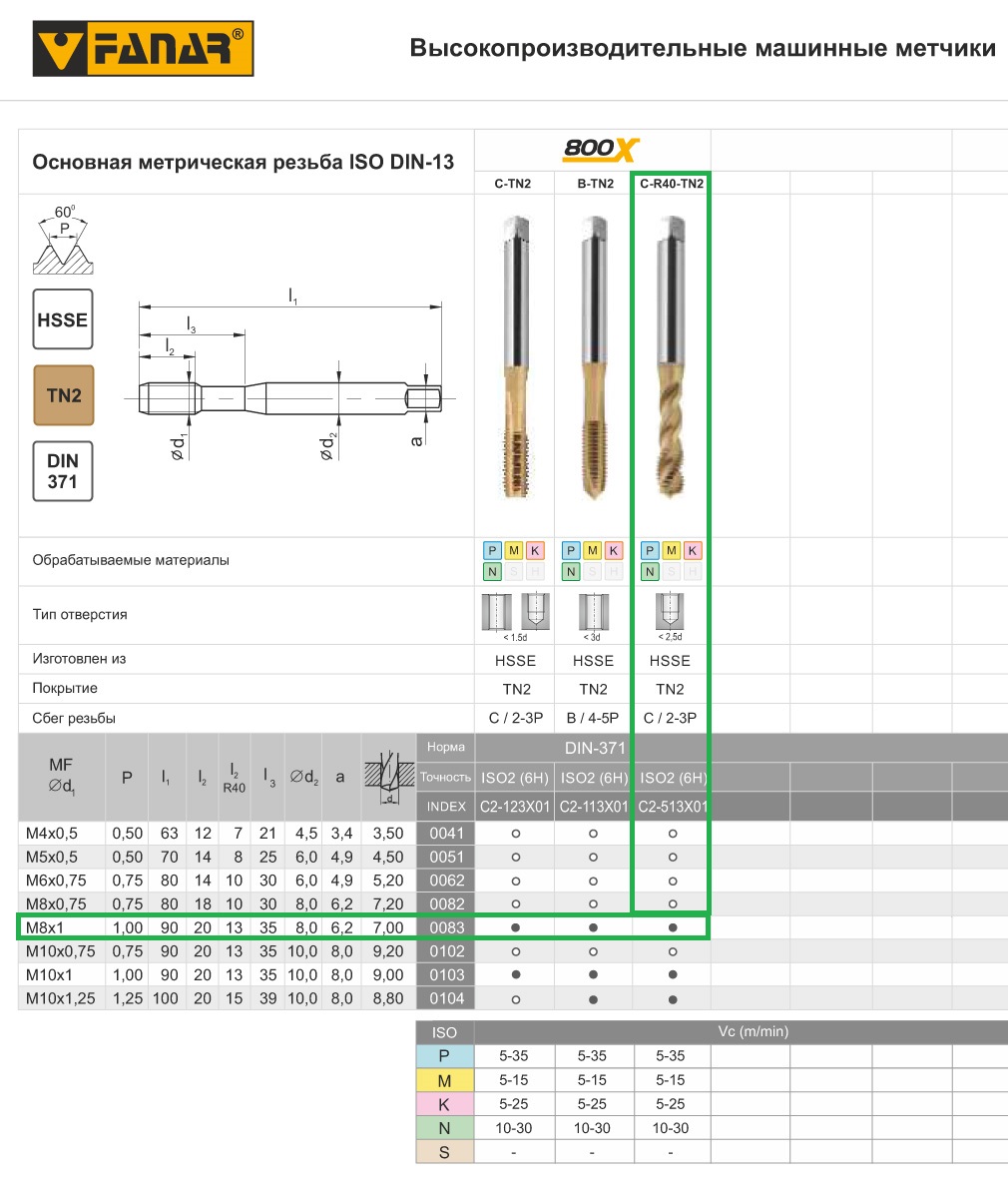
Task: Select the M4x0,5 row label
Action: point(52,834)
